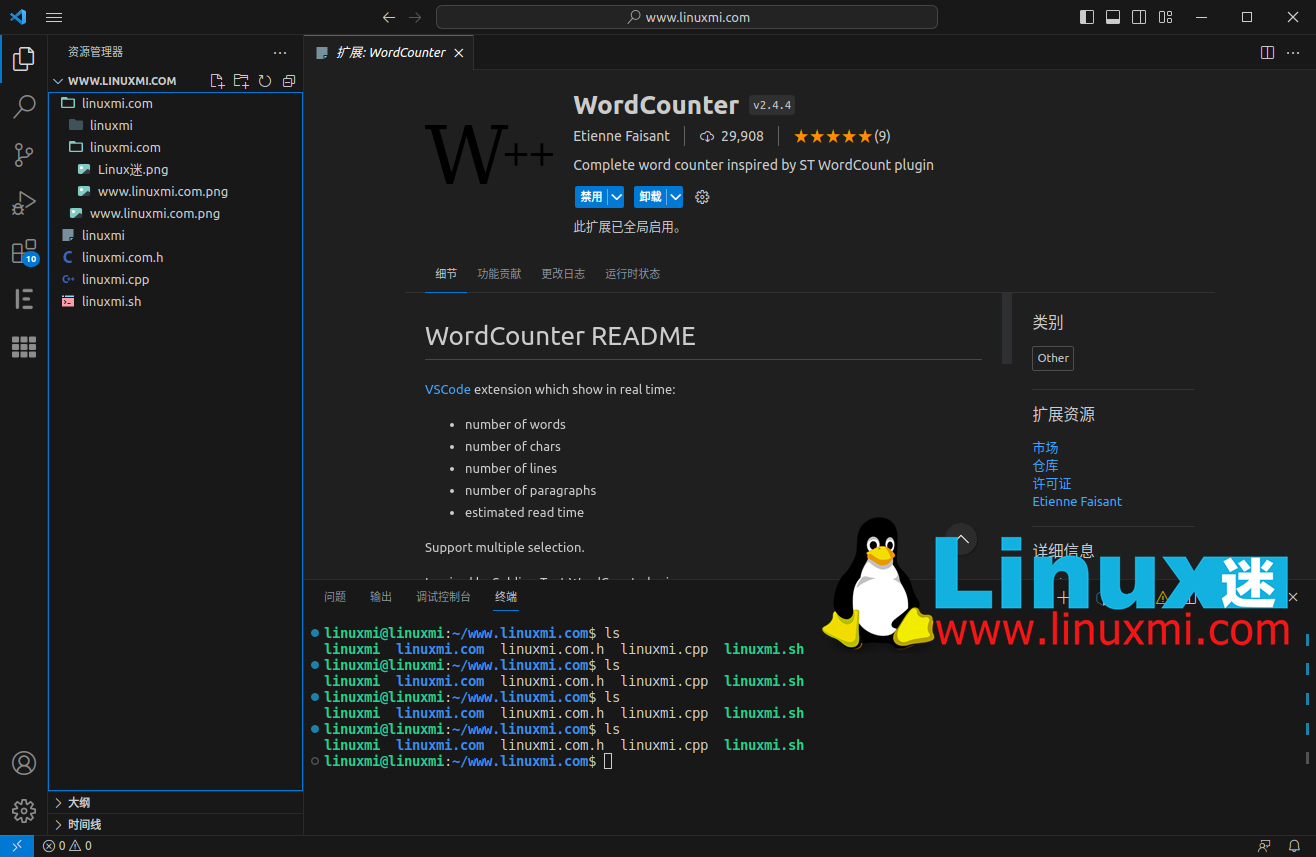Open the Extensions view with badge 10
Screen dimensions: 1316x857
tap(24, 252)
